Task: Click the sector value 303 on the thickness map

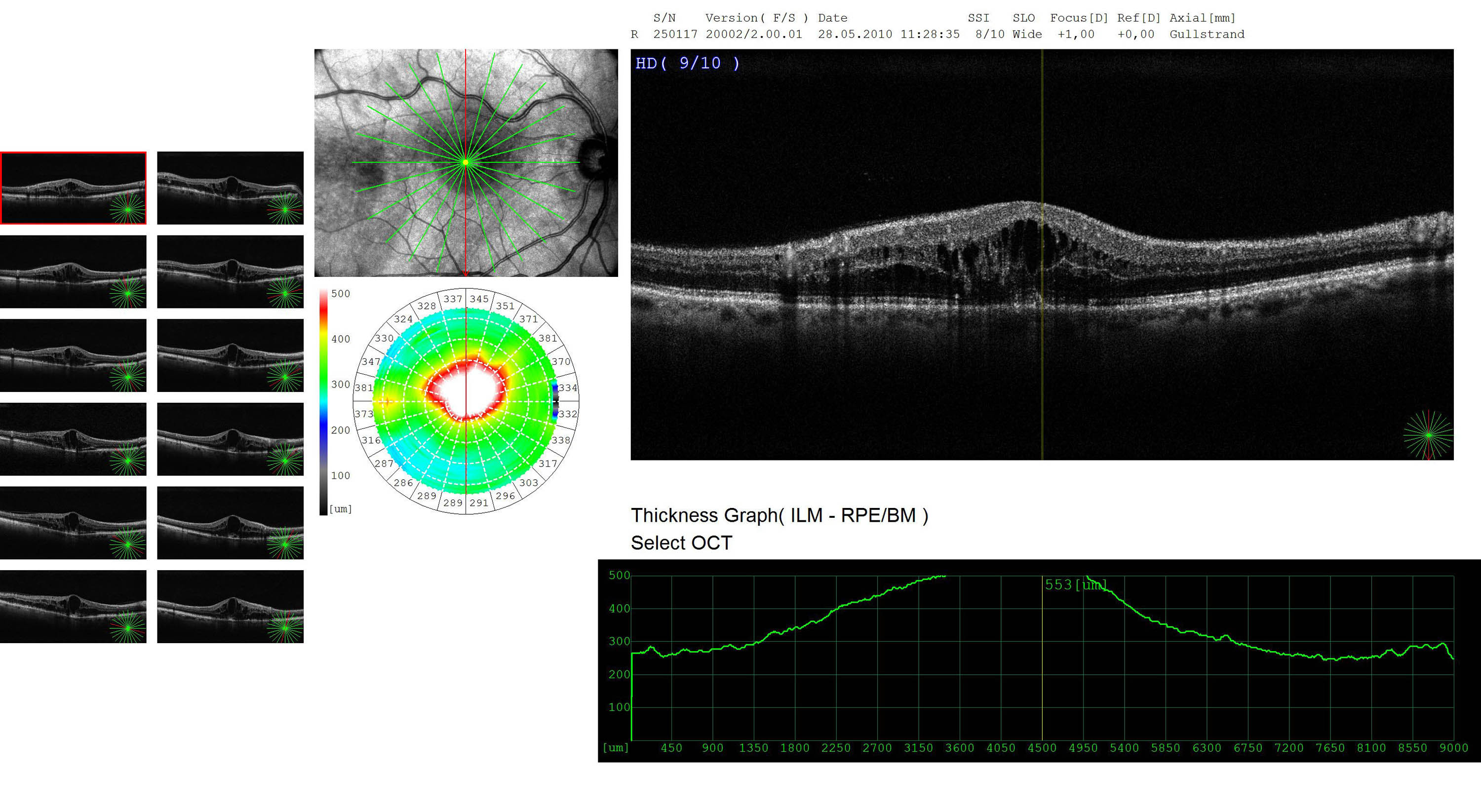Action: coord(528,483)
